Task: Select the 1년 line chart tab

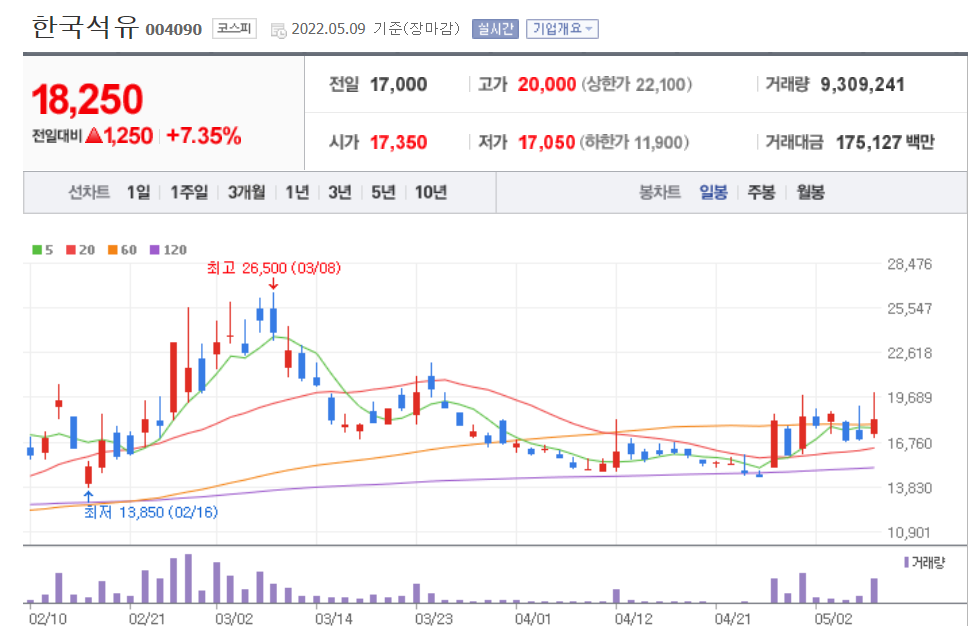Action: click(297, 193)
